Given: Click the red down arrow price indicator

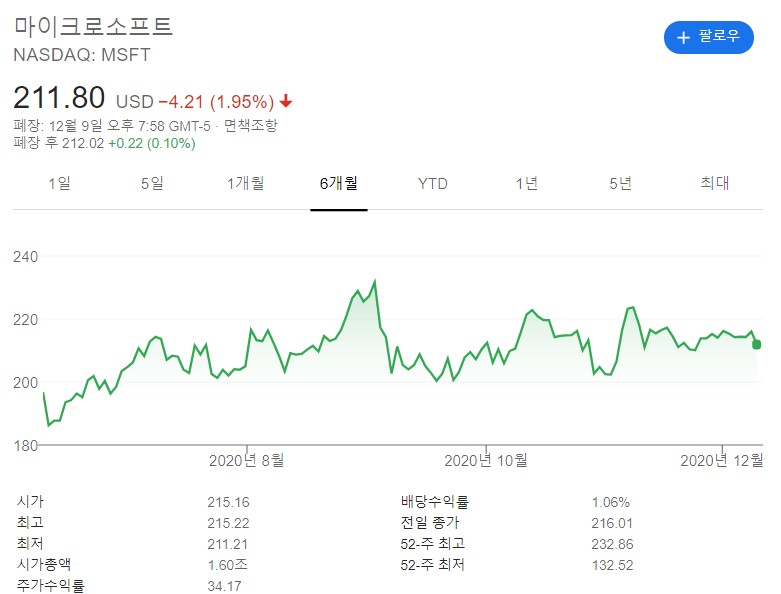Looking at the screenshot, I should [x=286, y=101].
